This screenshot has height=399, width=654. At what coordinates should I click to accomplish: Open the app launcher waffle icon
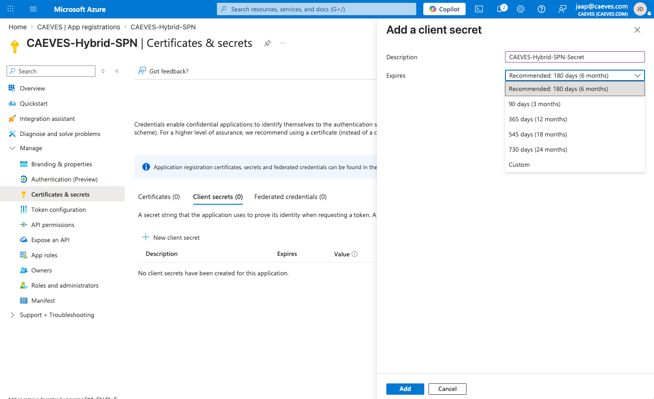(10, 9)
